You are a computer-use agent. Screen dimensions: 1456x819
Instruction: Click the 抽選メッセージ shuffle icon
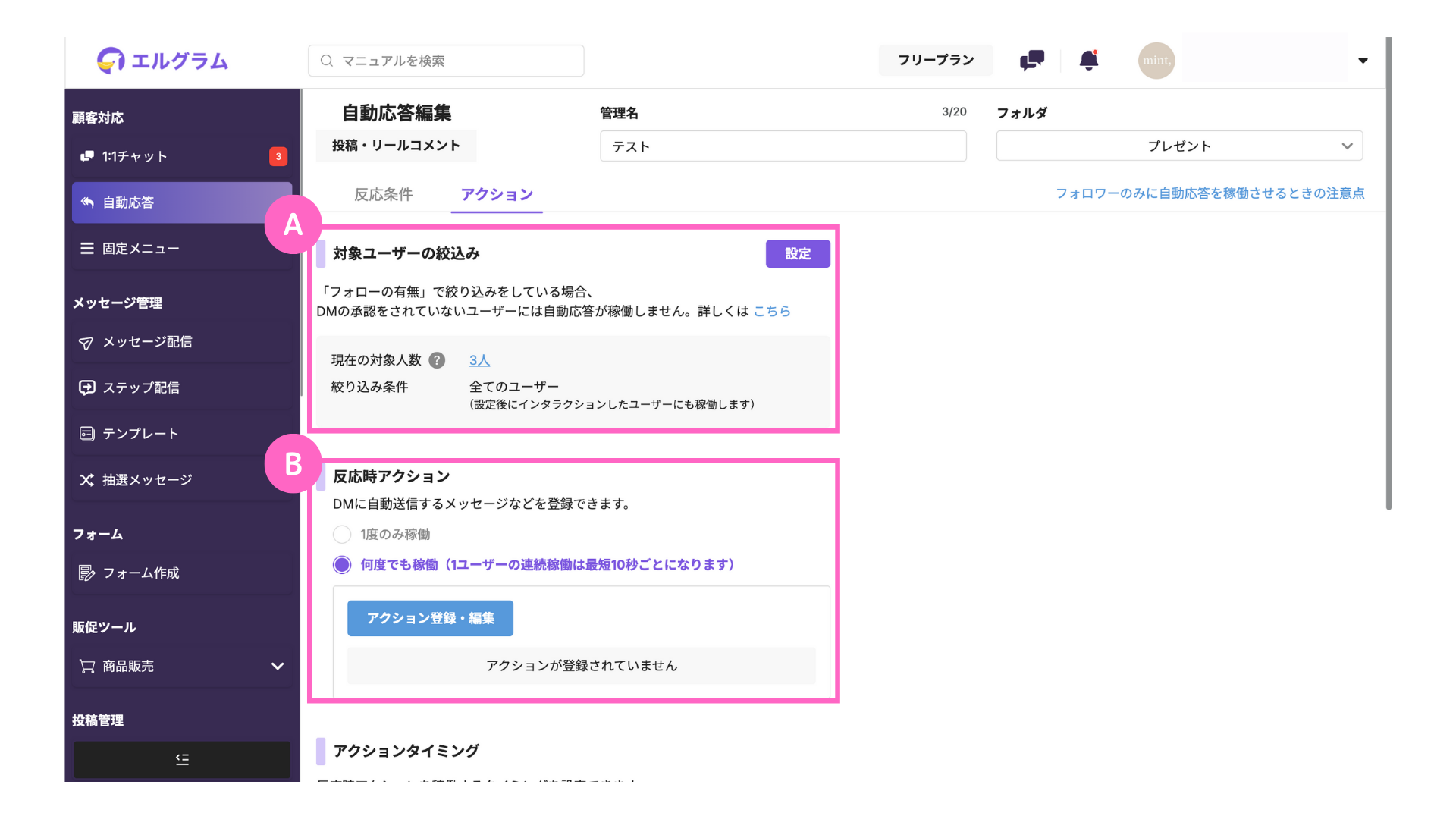pos(86,480)
